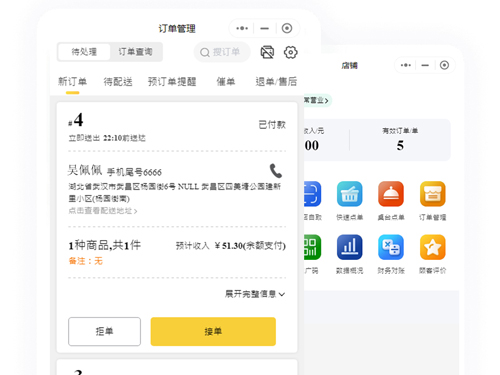Select the 新订单 tab
The height and width of the screenshot is (375, 500).
click(x=72, y=82)
